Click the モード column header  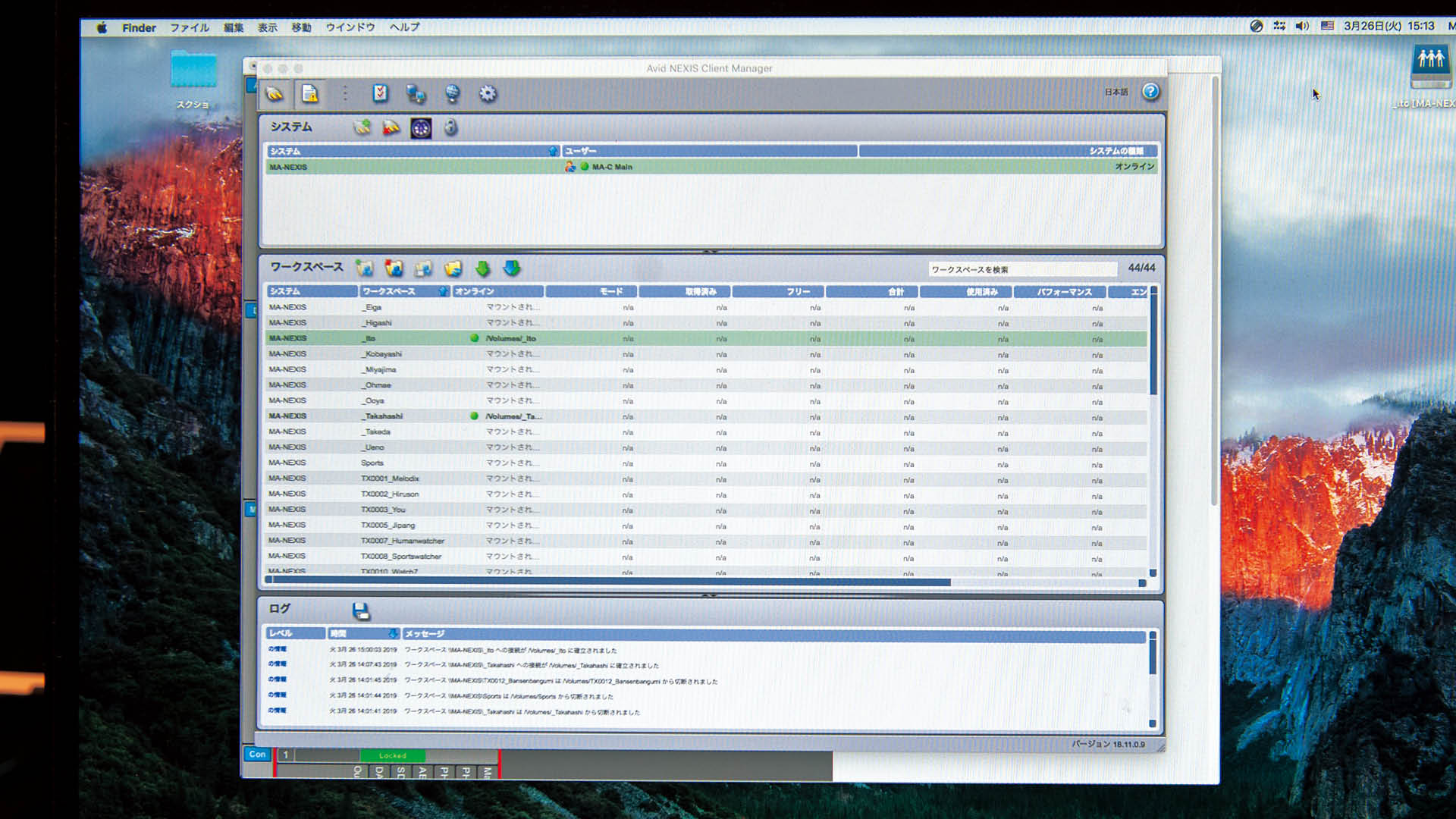(x=591, y=291)
